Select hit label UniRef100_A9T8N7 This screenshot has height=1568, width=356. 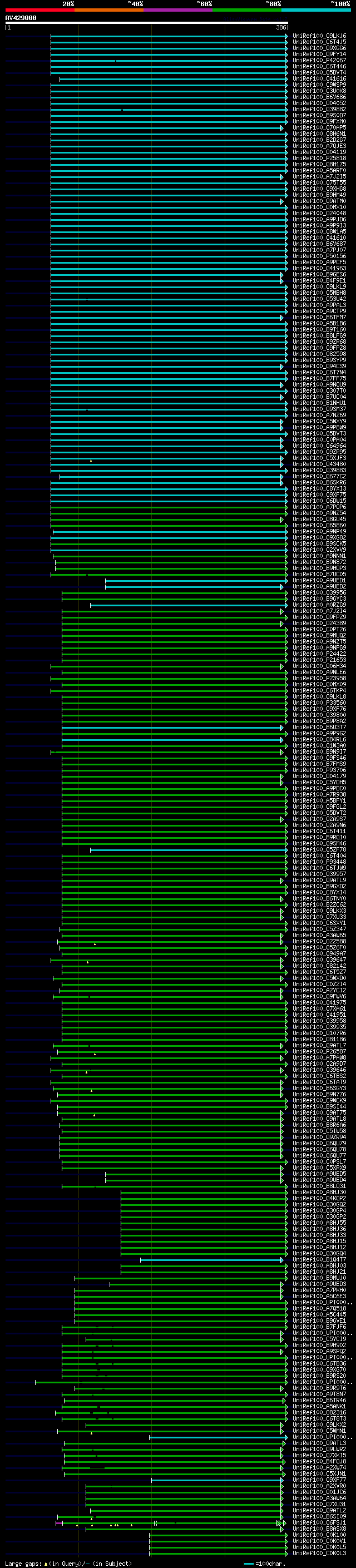point(319,1394)
